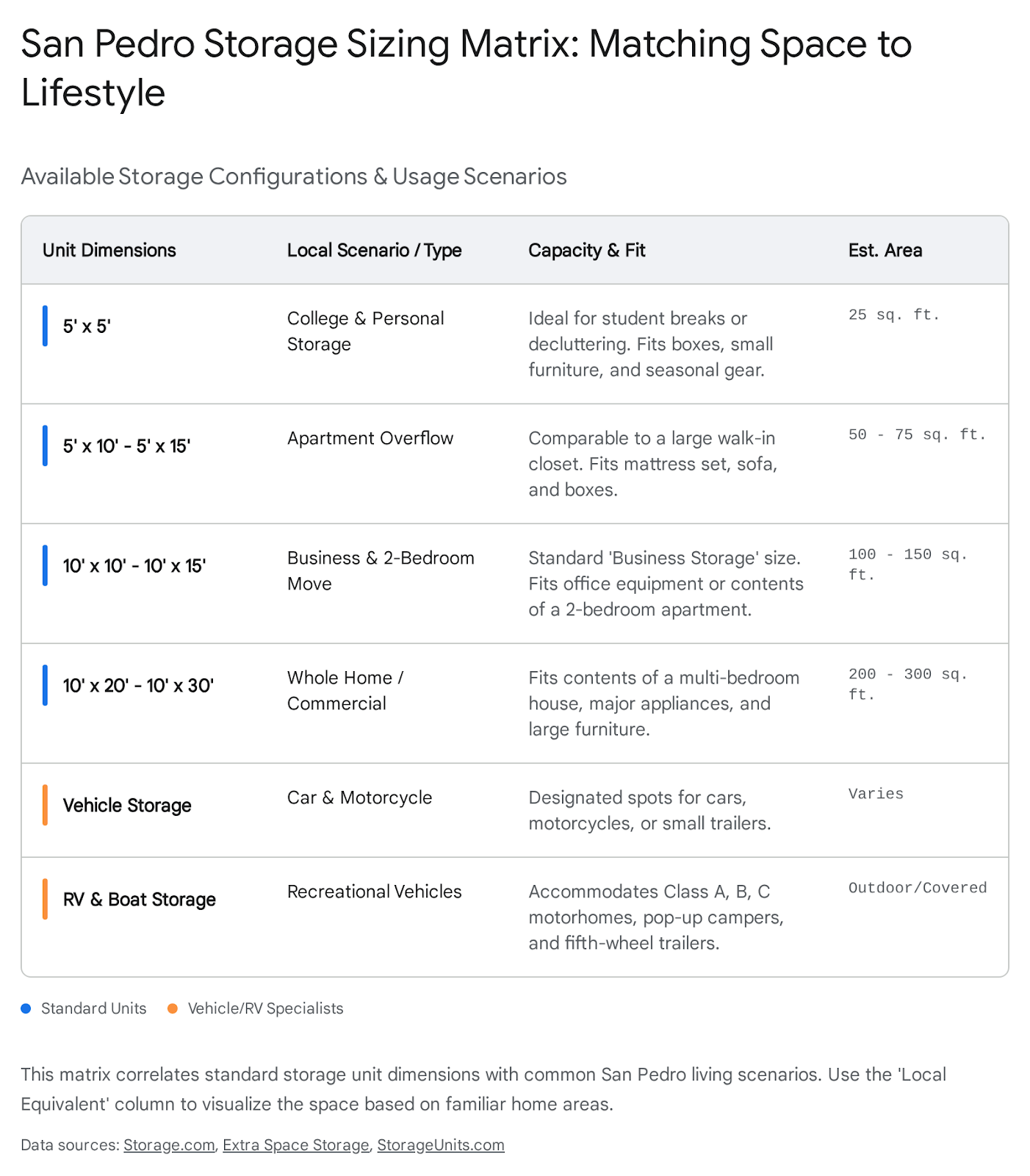Click the orange Vehicle/RV Specialists legend dot

pyautogui.click(x=173, y=1008)
